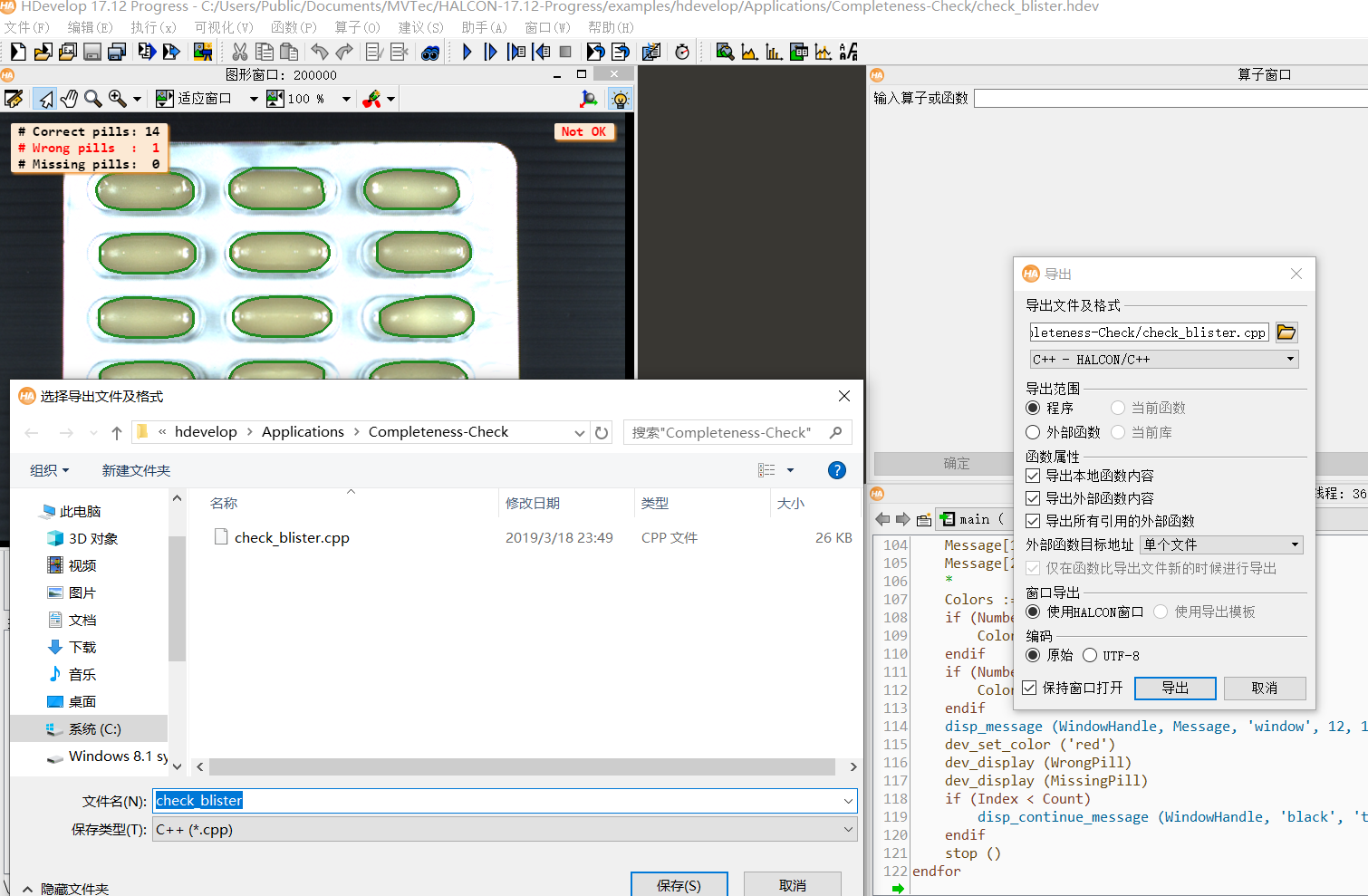The height and width of the screenshot is (896, 1368).
Task: Click the stopwatch profiler icon
Action: (682, 52)
